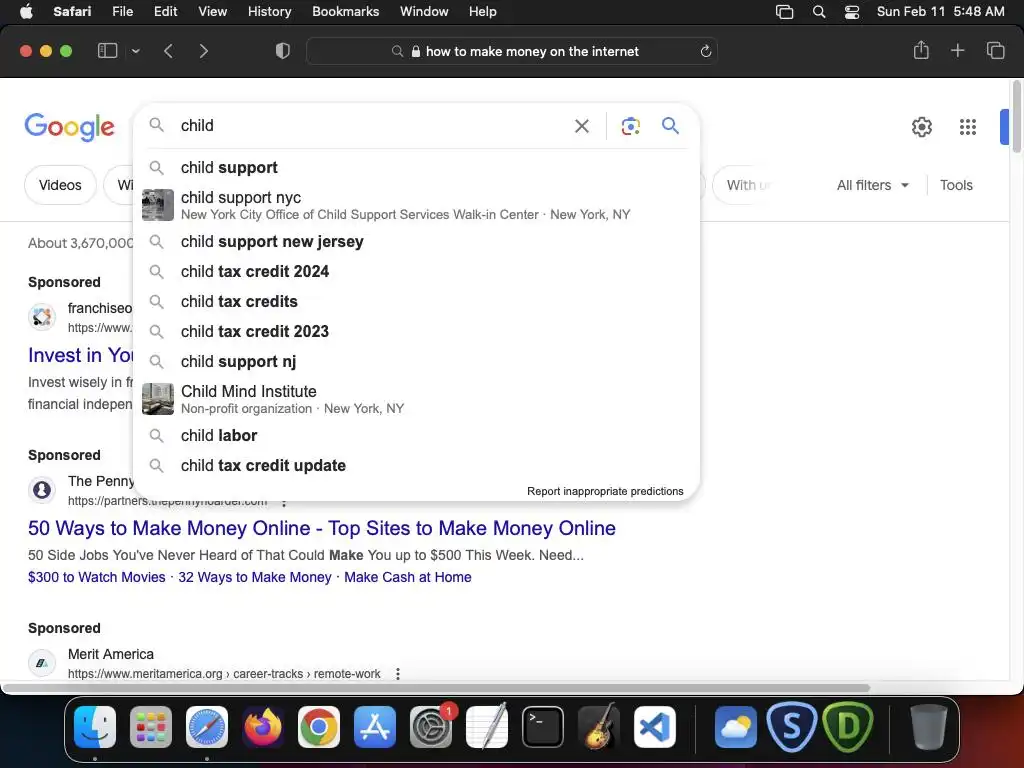
Task: Toggle Safari sidebar
Action: coord(107,51)
